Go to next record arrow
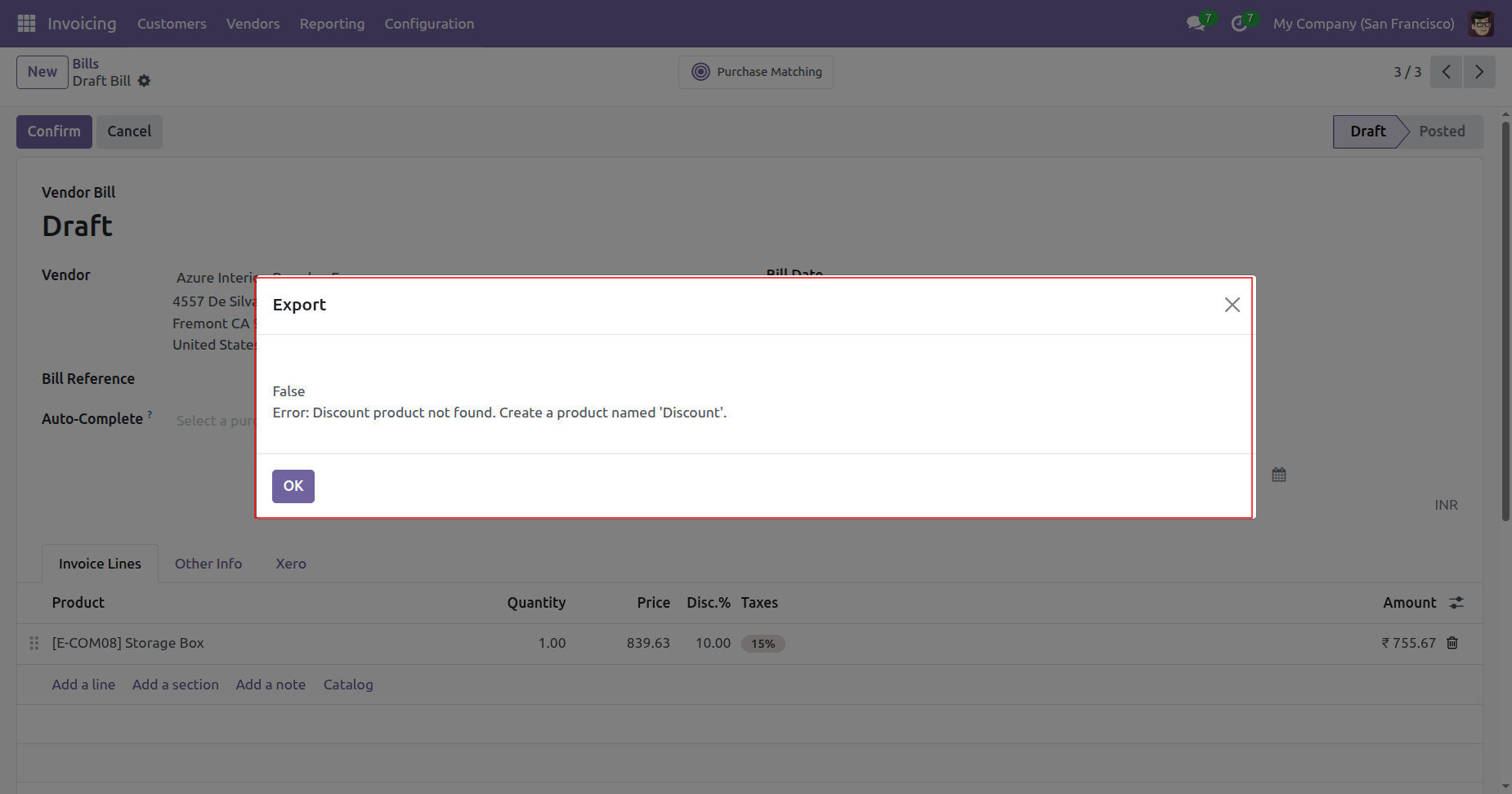The image size is (1512, 794). pyautogui.click(x=1479, y=72)
